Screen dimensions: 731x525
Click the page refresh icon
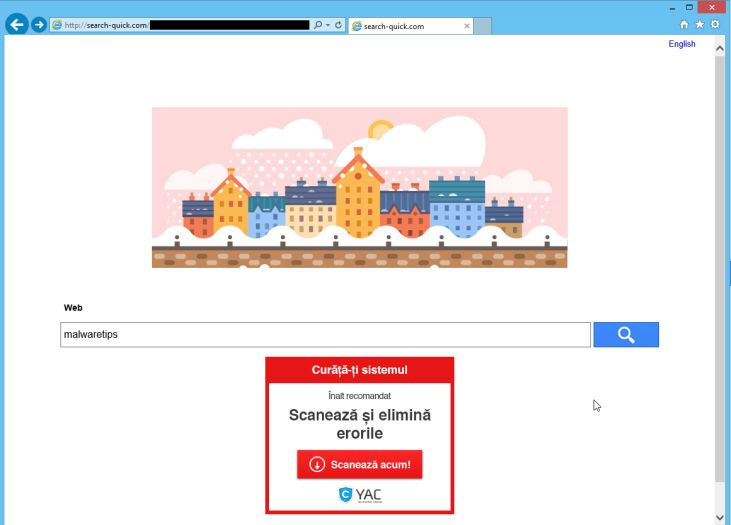click(x=339, y=25)
